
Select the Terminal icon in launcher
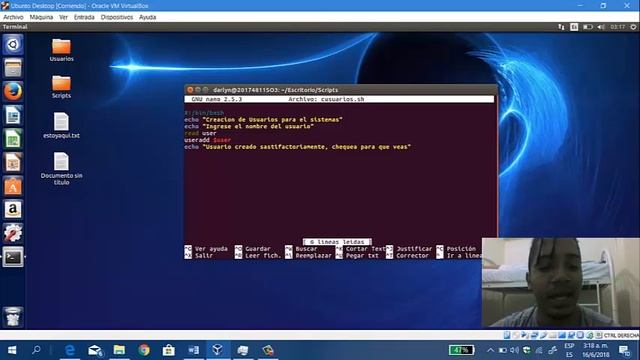(13, 257)
